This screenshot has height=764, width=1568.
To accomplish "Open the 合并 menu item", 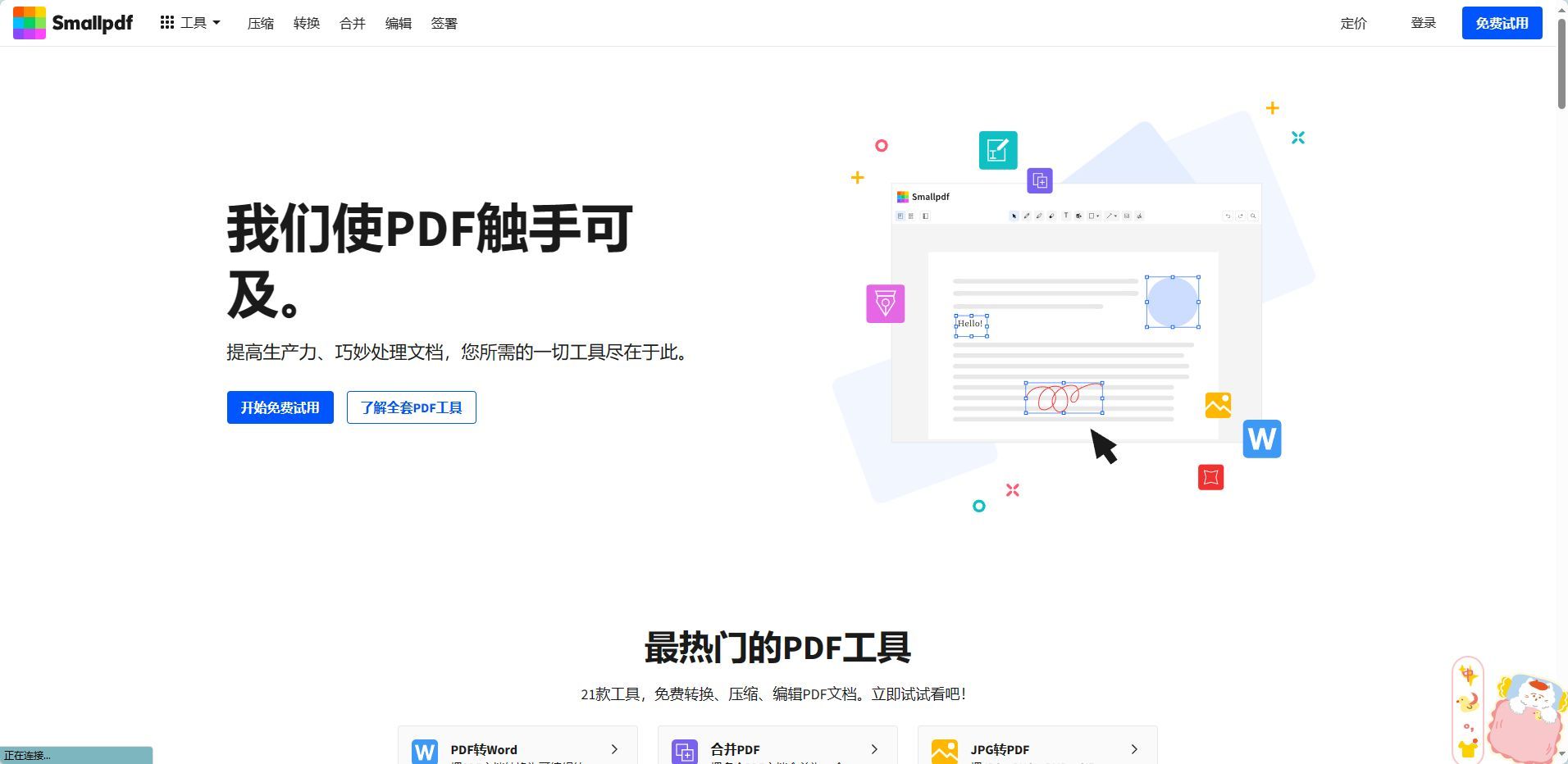I will [x=353, y=23].
